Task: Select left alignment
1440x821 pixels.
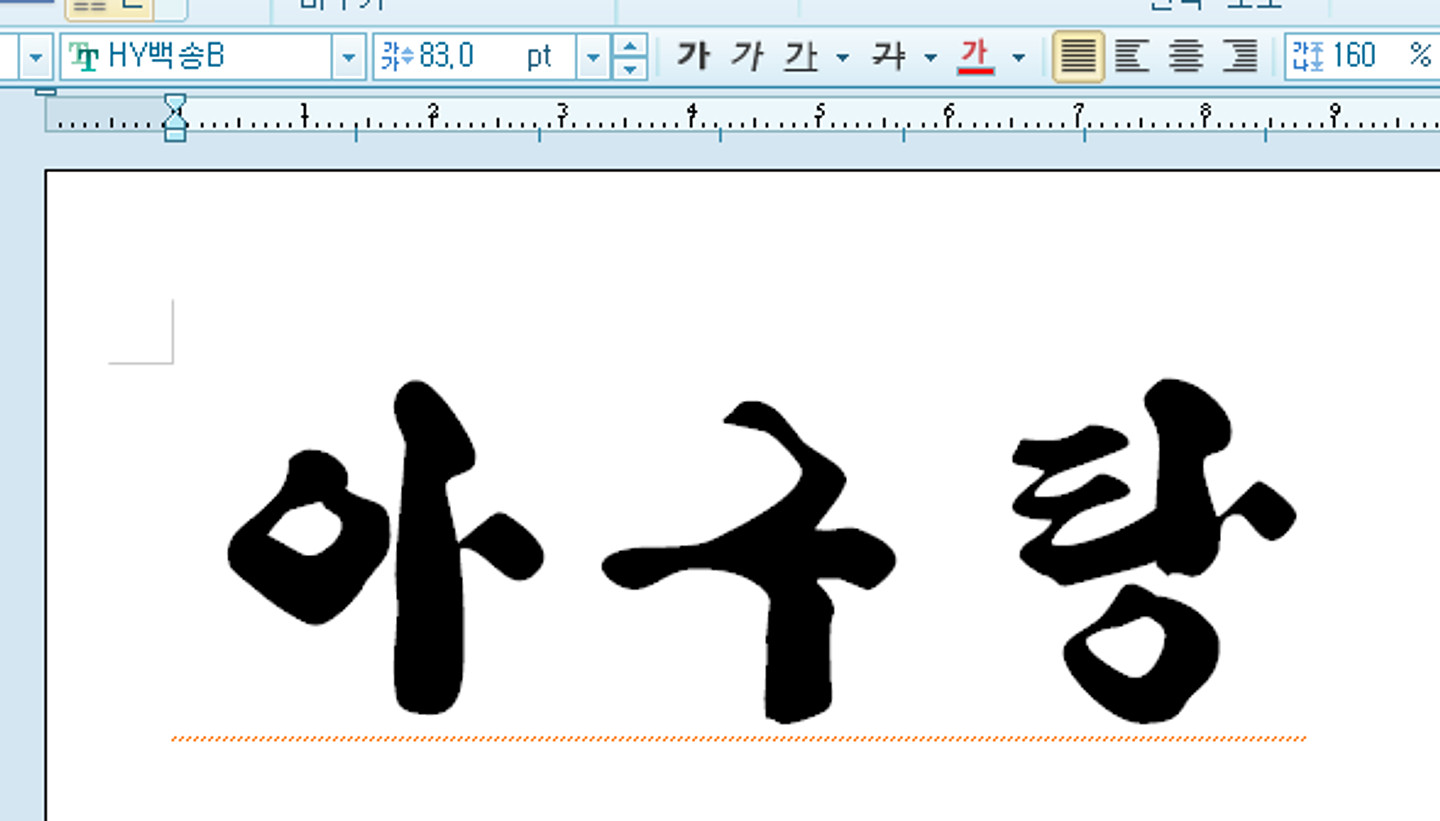Action: (x=1132, y=56)
